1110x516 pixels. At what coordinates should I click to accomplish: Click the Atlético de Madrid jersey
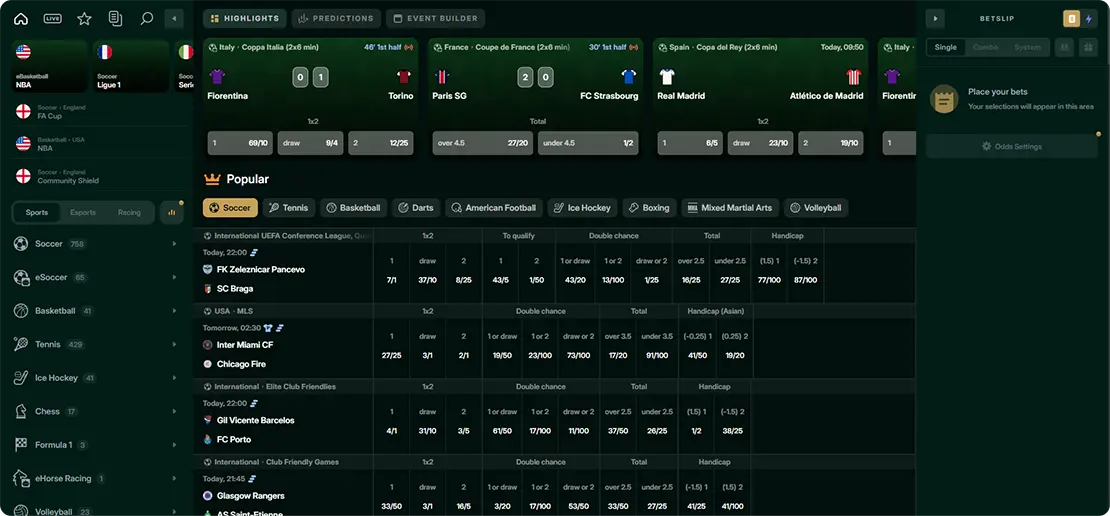854,76
